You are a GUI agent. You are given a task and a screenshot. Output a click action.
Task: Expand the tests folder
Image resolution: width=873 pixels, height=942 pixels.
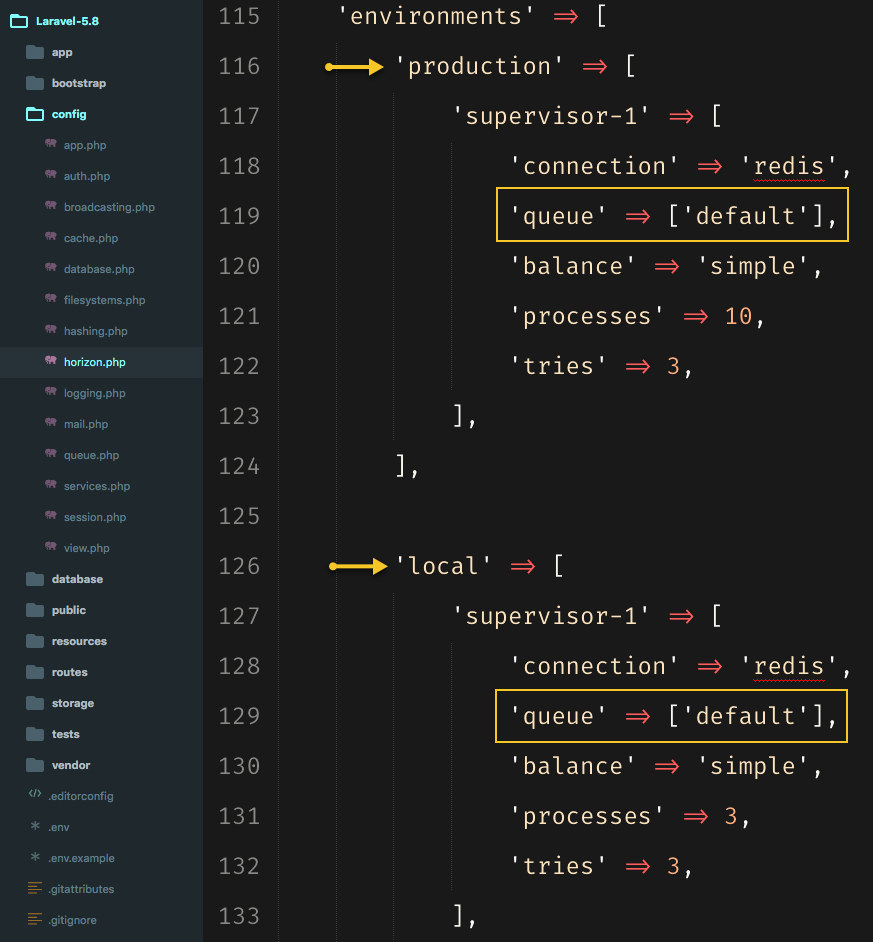pyautogui.click(x=65, y=734)
